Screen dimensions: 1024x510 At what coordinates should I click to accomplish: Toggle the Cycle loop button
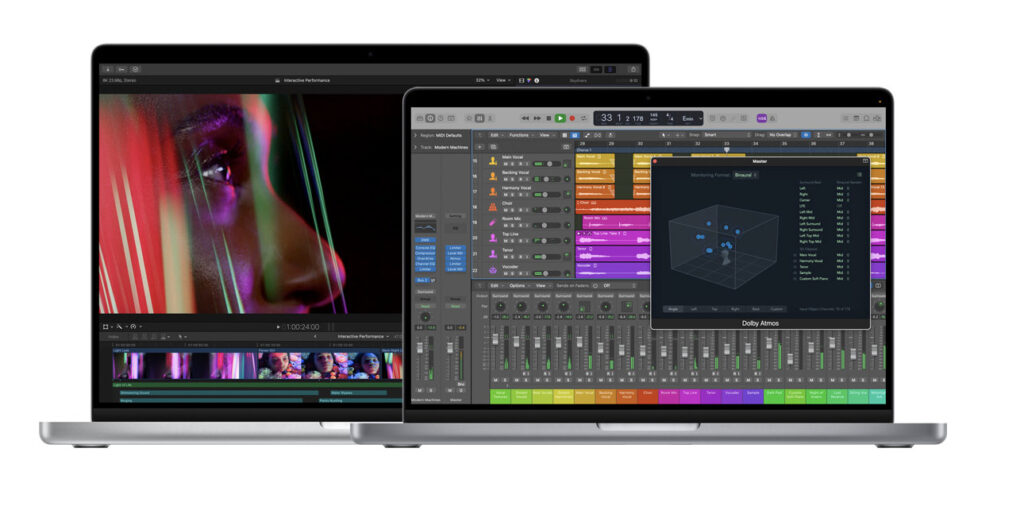click(584, 118)
